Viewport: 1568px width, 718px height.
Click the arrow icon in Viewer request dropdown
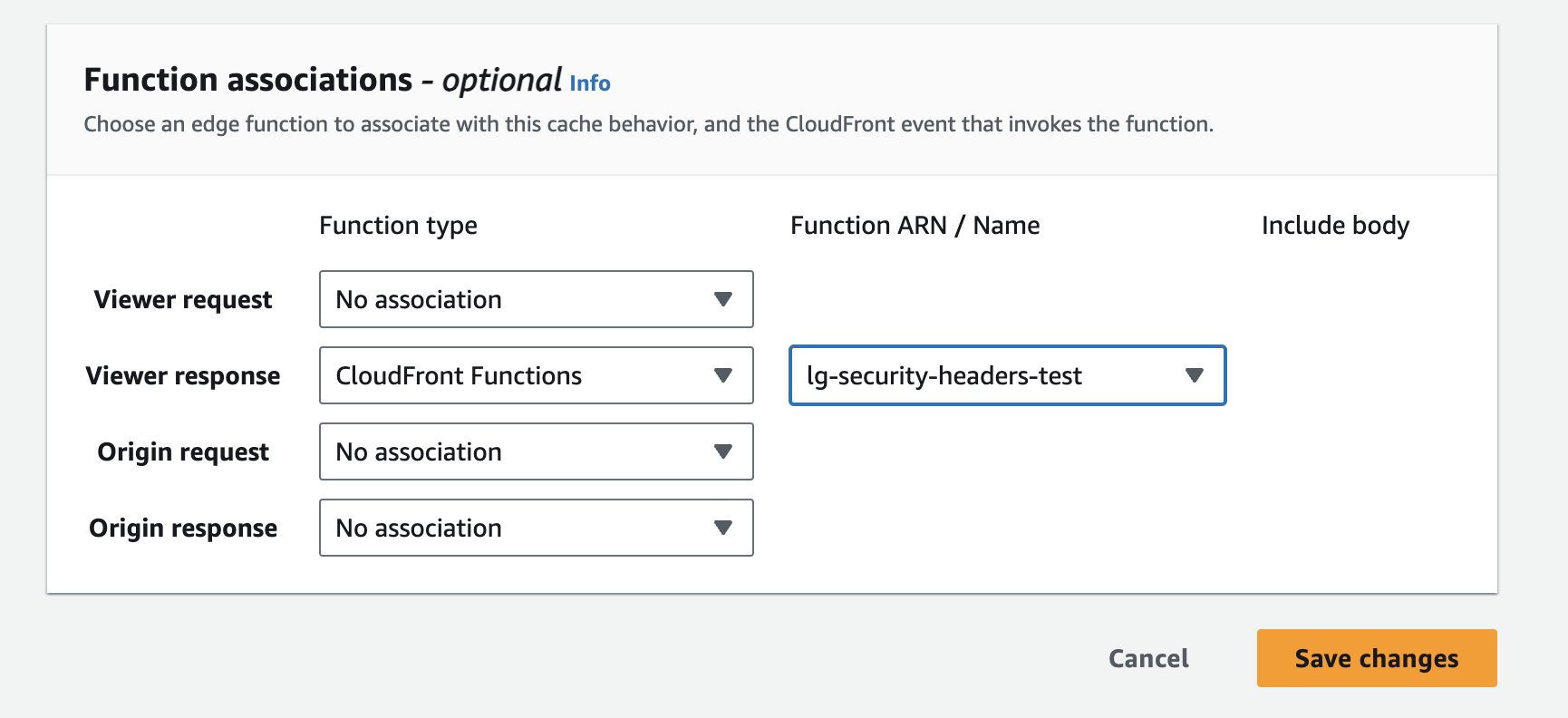(x=722, y=299)
